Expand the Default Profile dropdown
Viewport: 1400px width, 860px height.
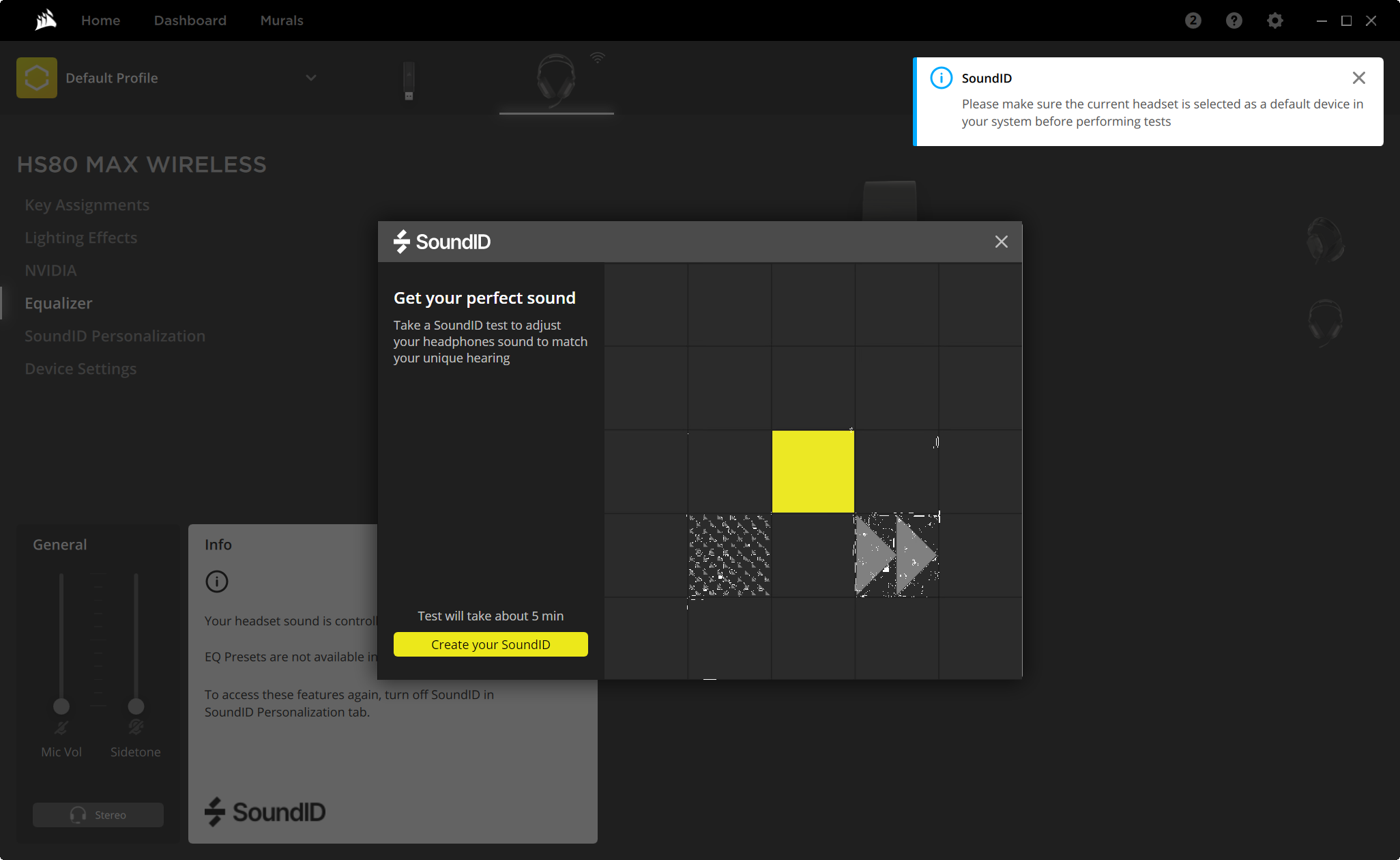pos(311,78)
